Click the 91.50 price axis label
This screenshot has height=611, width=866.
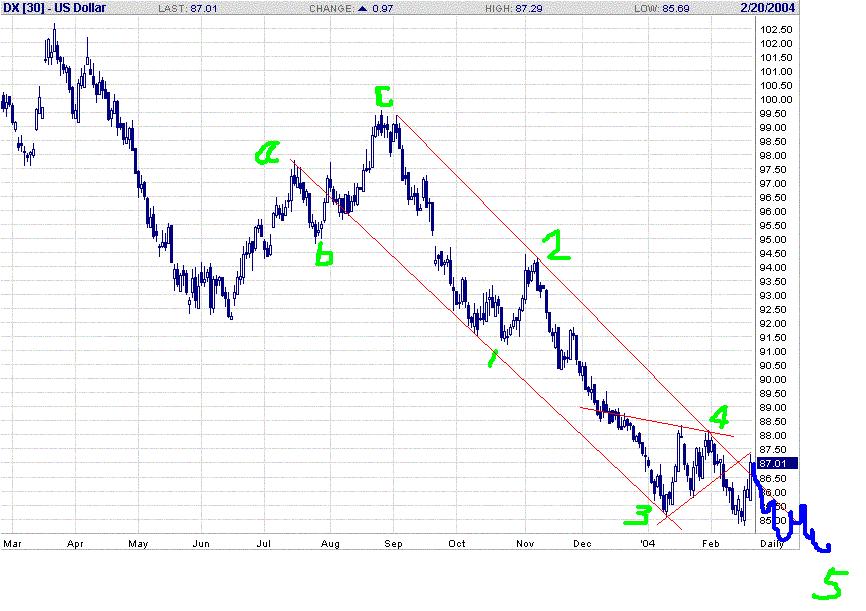[x=773, y=337]
